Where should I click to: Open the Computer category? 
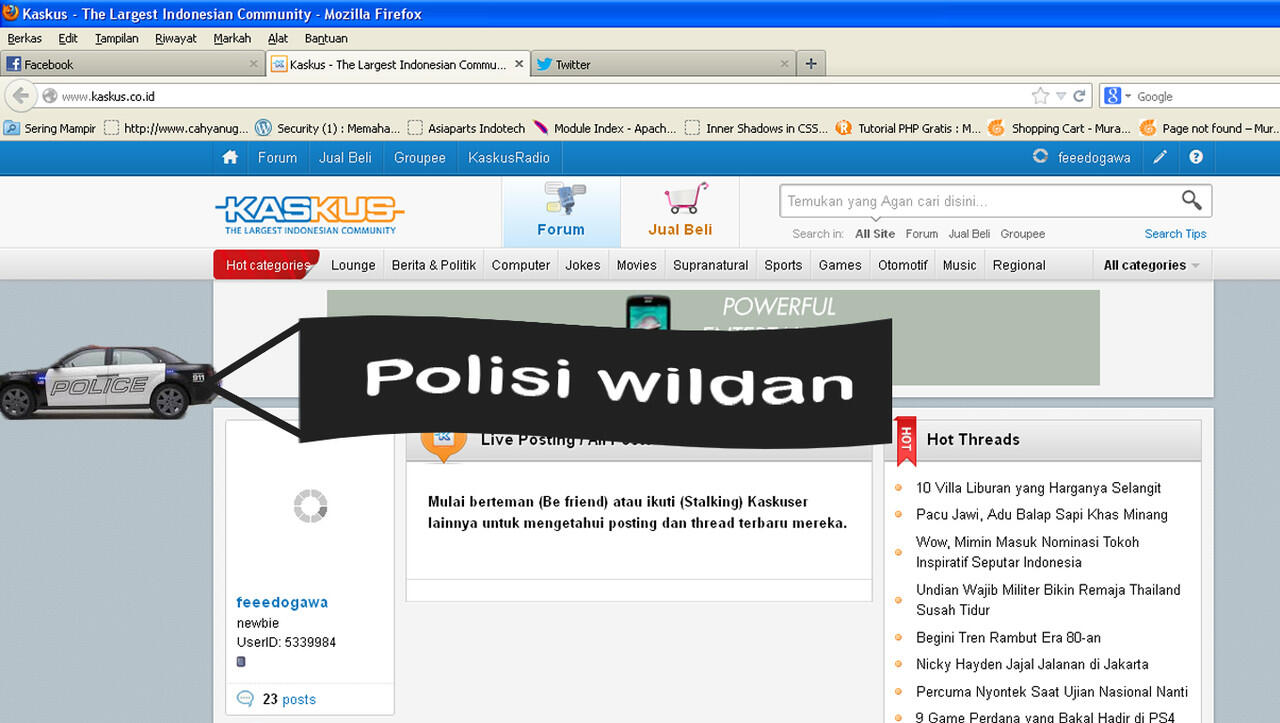521,265
